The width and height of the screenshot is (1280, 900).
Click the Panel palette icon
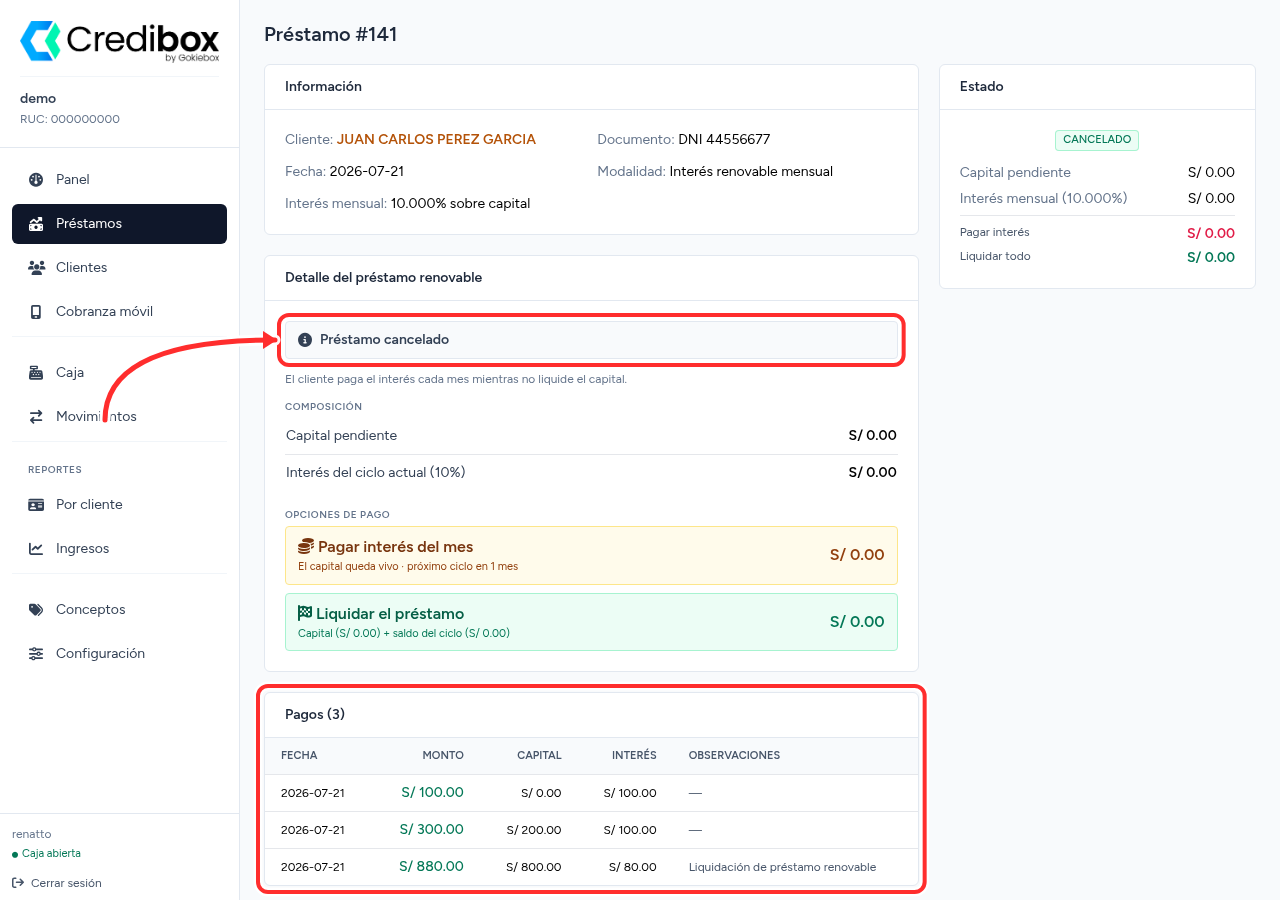pyautogui.click(x=36, y=180)
